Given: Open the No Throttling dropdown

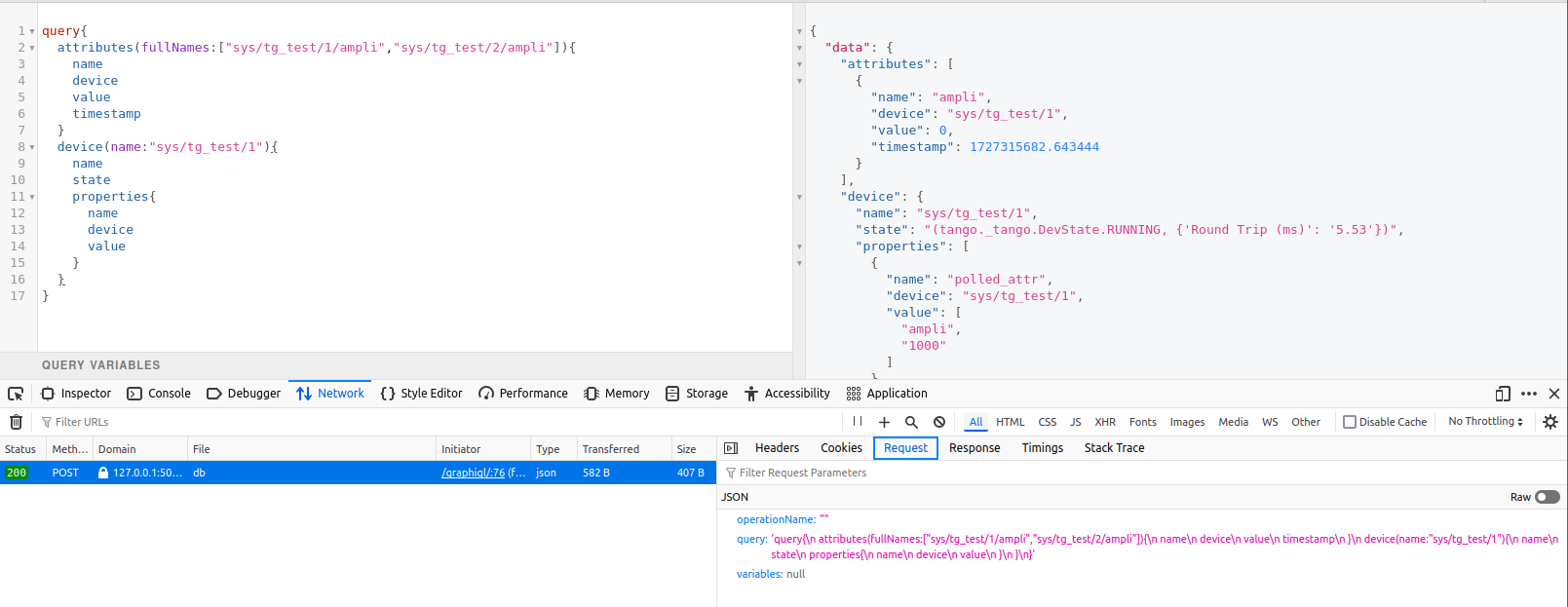Looking at the screenshot, I should (x=1485, y=422).
